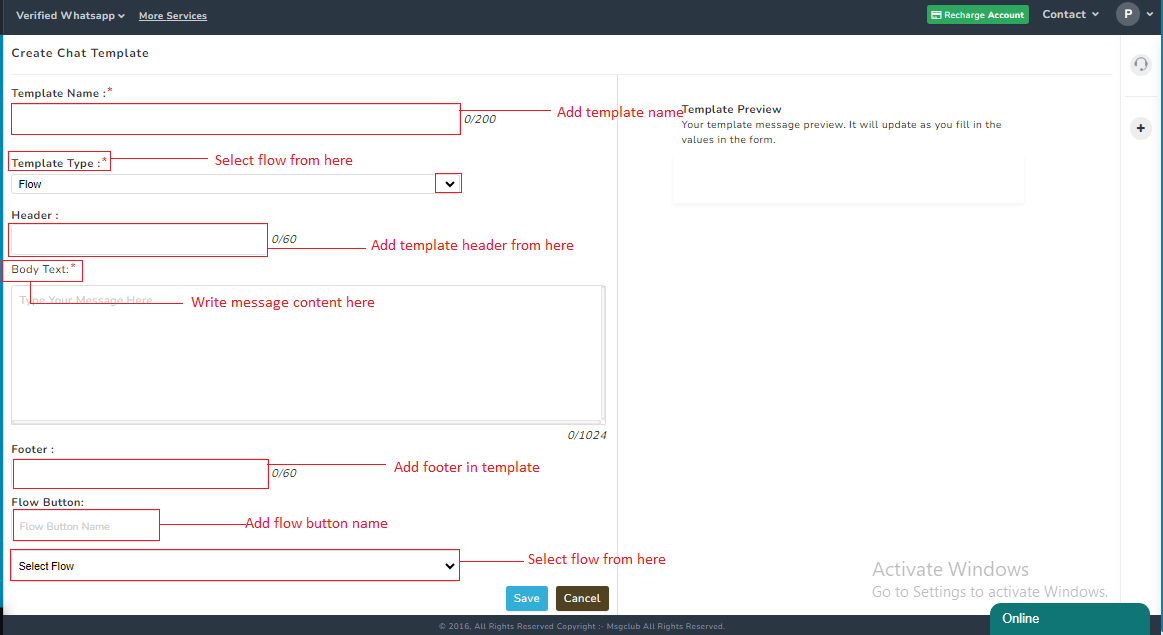This screenshot has height=635, width=1163.
Task: Save the chat template
Action: tap(527, 598)
